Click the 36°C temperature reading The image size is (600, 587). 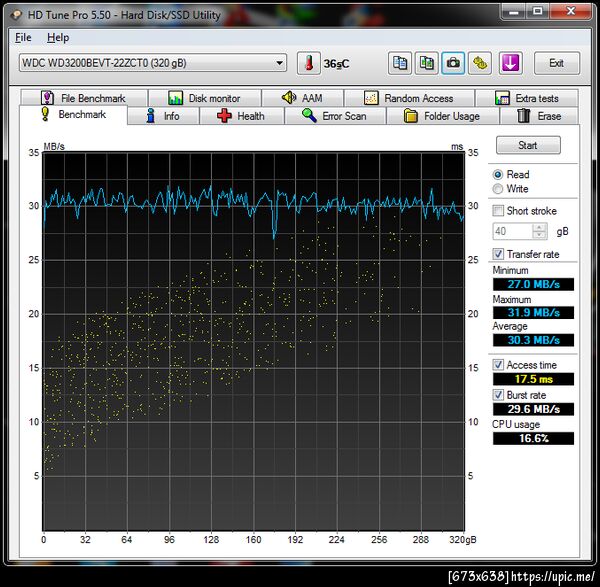(x=336, y=64)
